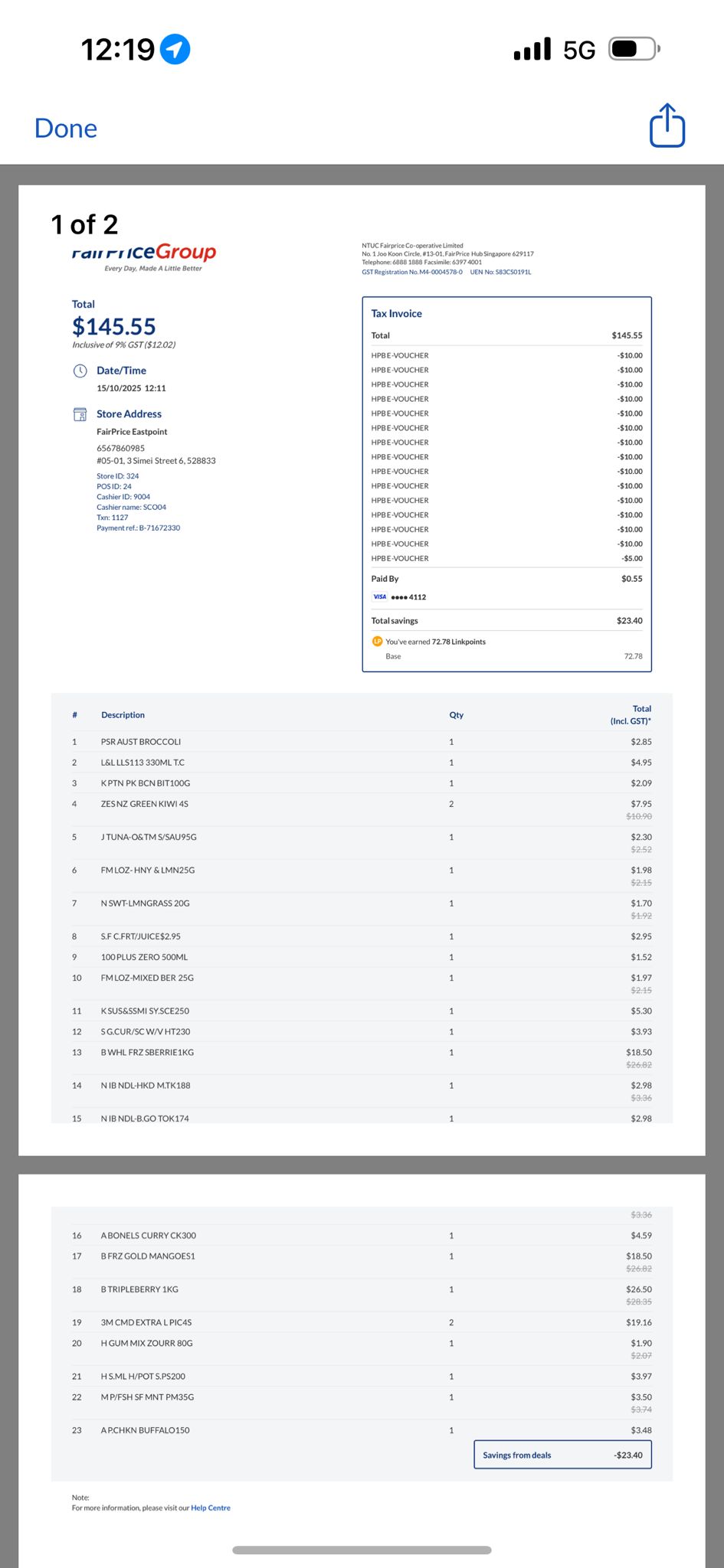Screen dimensions: 724x1568
Task: Select item row 'FM LOZ- HNY & LMN25G'
Action: 362,875
